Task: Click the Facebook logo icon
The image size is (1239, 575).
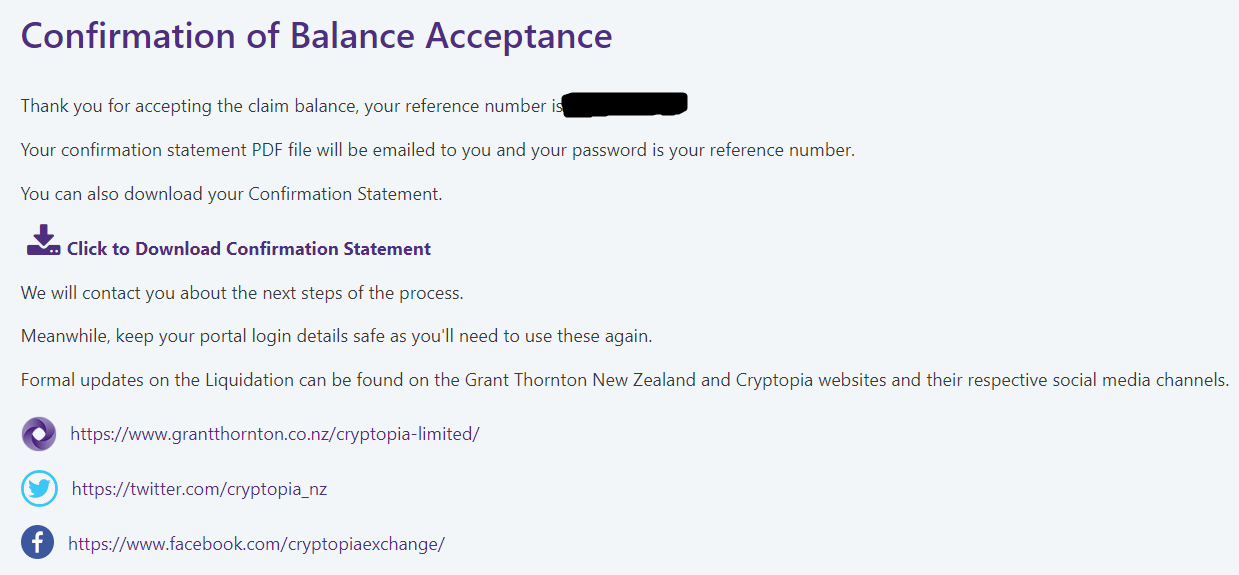Action: [x=38, y=543]
